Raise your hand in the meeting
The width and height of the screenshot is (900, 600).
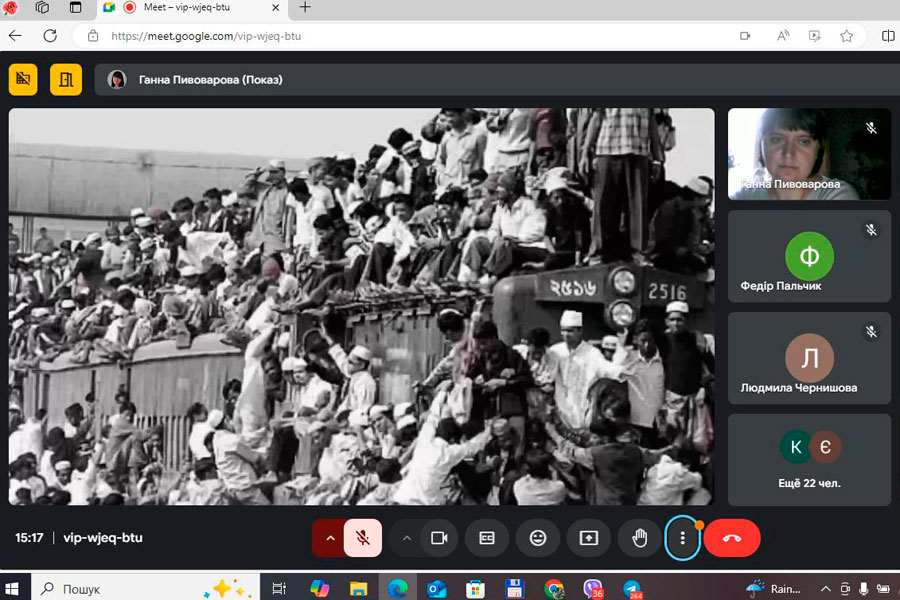[x=639, y=538]
